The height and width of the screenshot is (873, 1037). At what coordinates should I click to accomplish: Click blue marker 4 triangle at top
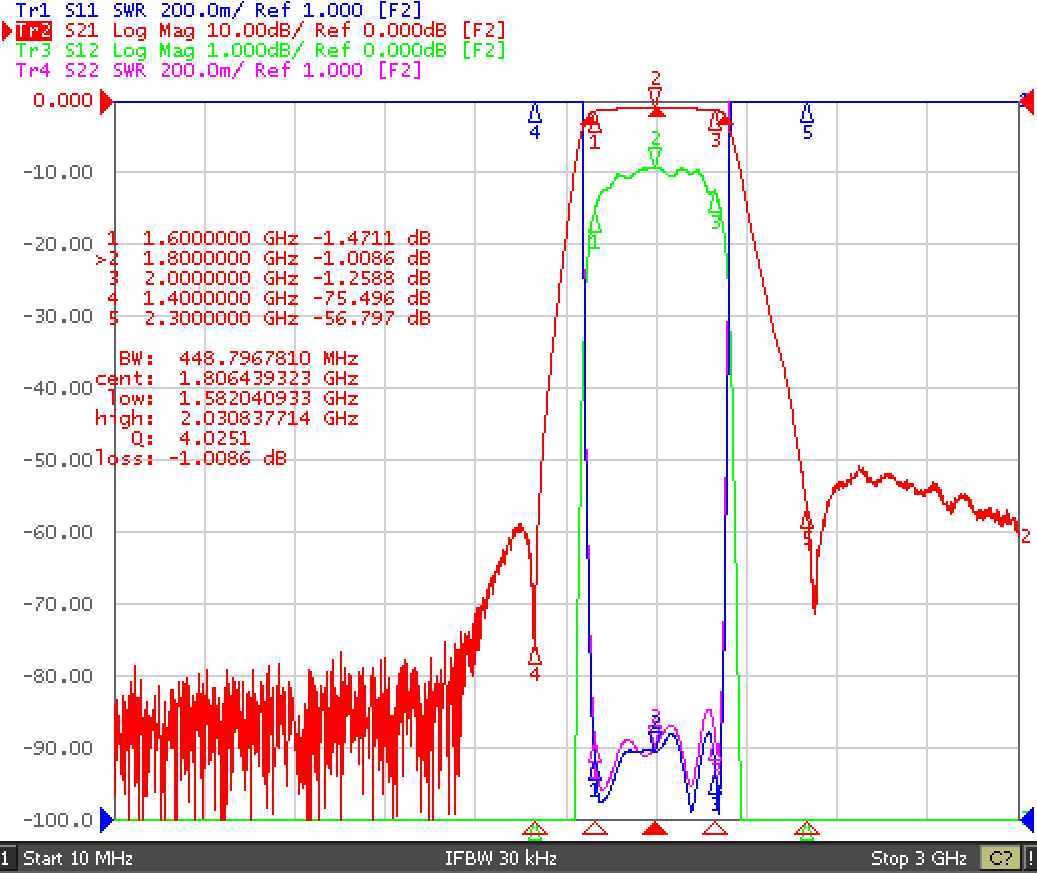pyautogui.click(x=535, y=115)
